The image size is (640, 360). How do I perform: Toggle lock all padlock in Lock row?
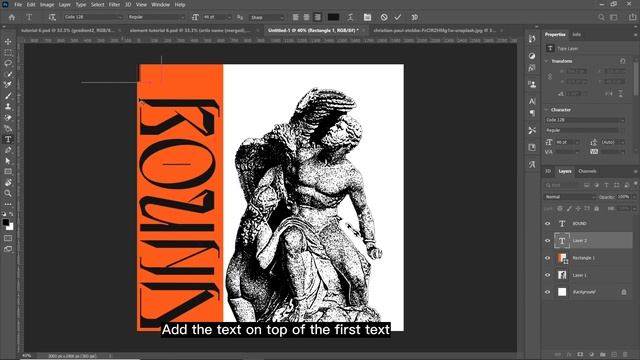tap(597, 209)
